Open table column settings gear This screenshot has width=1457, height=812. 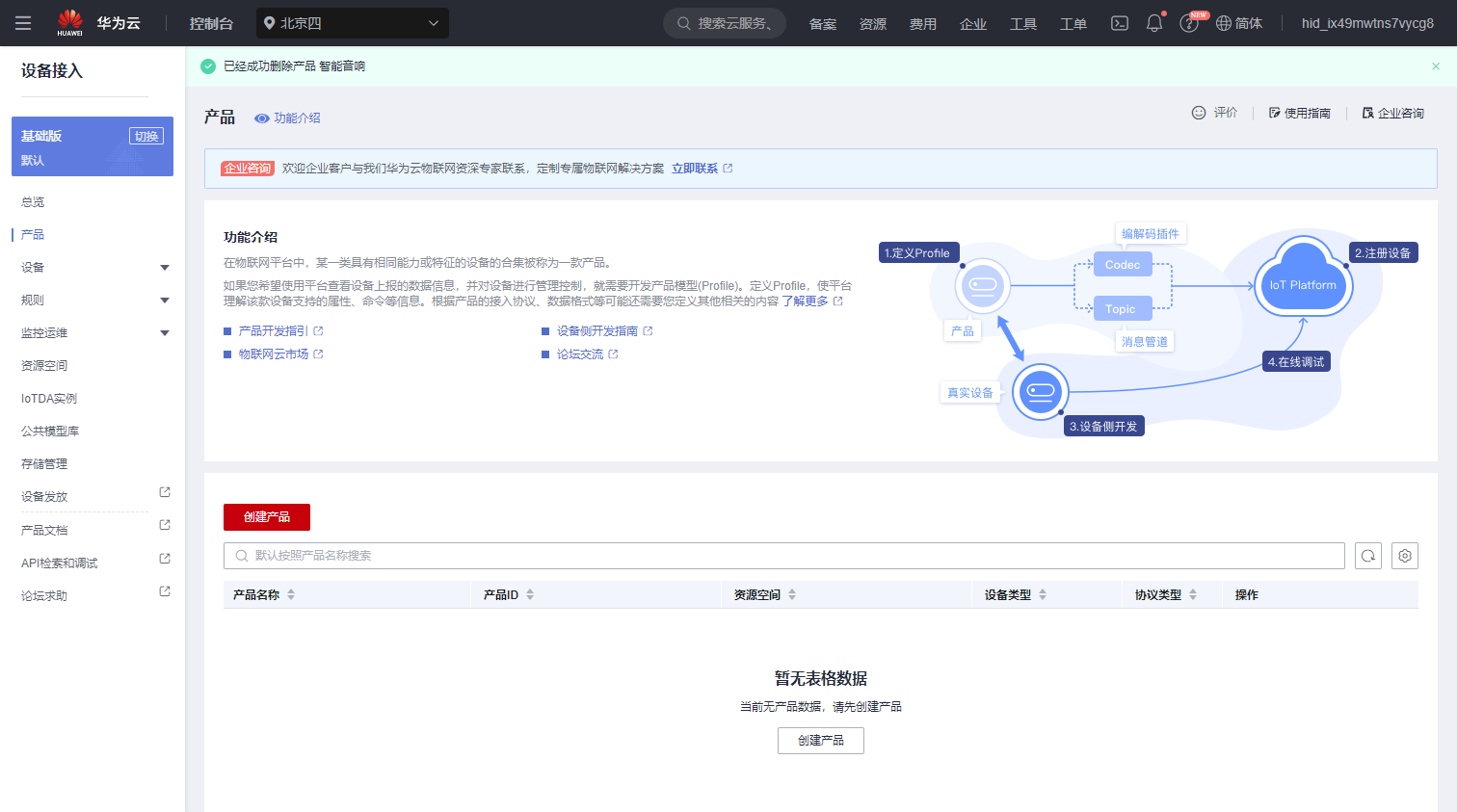[1405, 556]
